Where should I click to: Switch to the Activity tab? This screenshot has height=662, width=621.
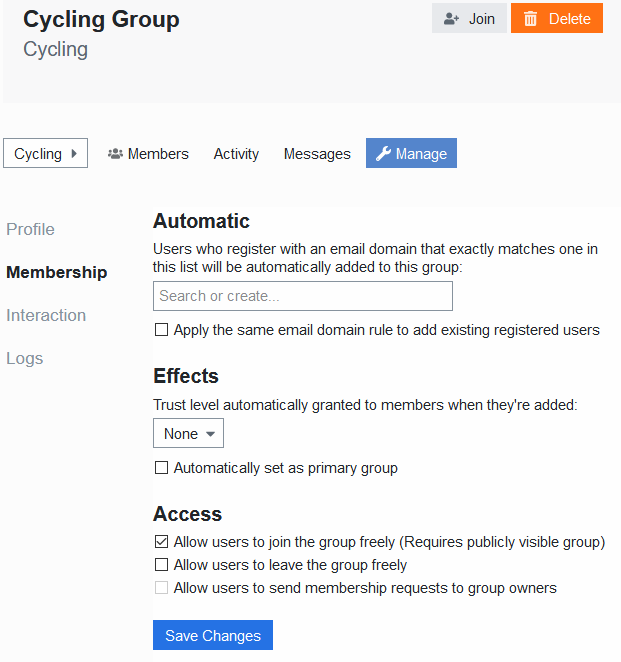(236, 154)
